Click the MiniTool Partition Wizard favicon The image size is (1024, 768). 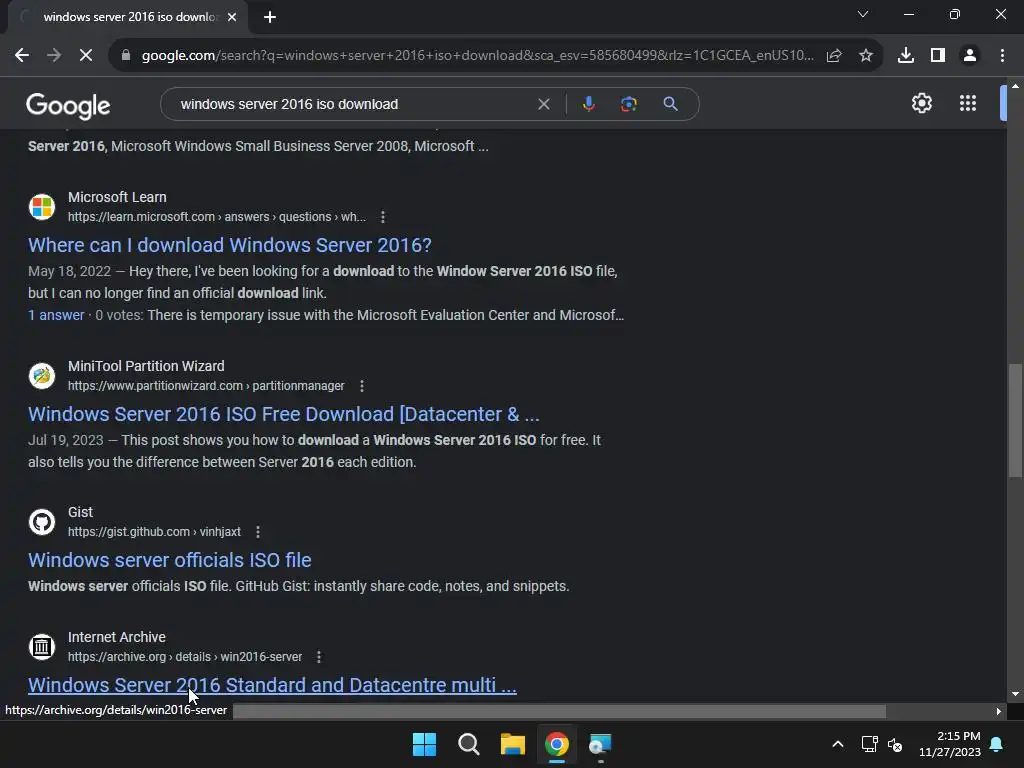tap(42, 376)
